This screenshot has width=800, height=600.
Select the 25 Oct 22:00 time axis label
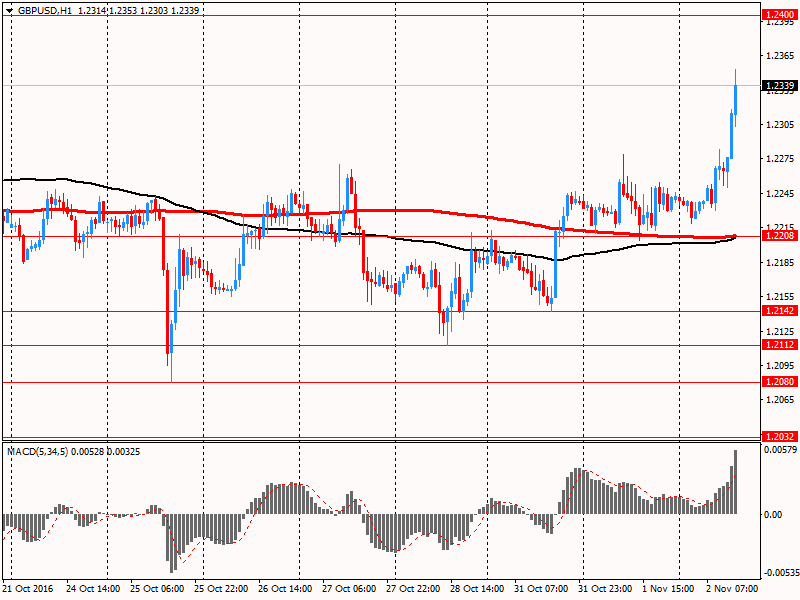(221, 588)
